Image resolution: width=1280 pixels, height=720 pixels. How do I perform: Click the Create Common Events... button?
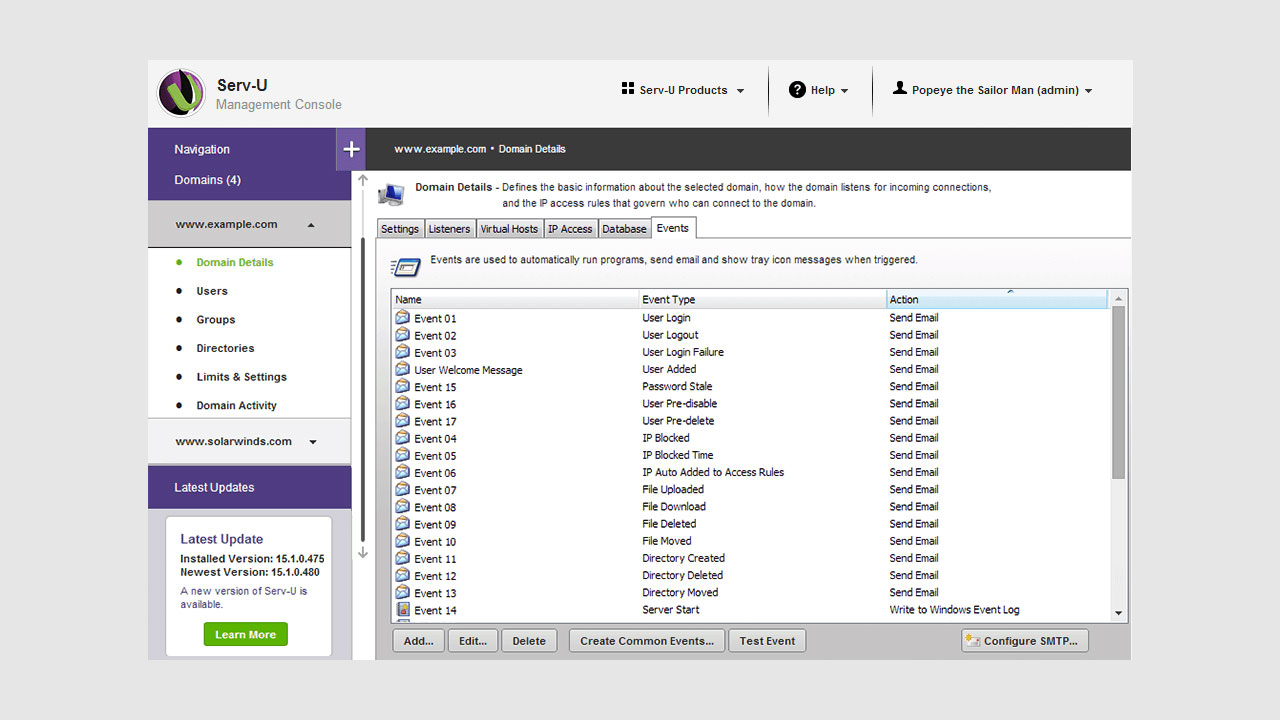[647, 641]
